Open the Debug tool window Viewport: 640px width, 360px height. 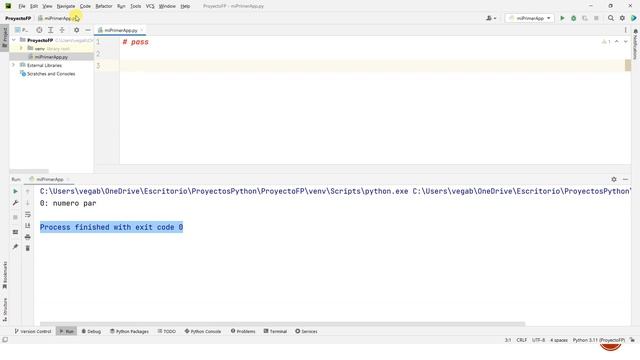(91, 331)
